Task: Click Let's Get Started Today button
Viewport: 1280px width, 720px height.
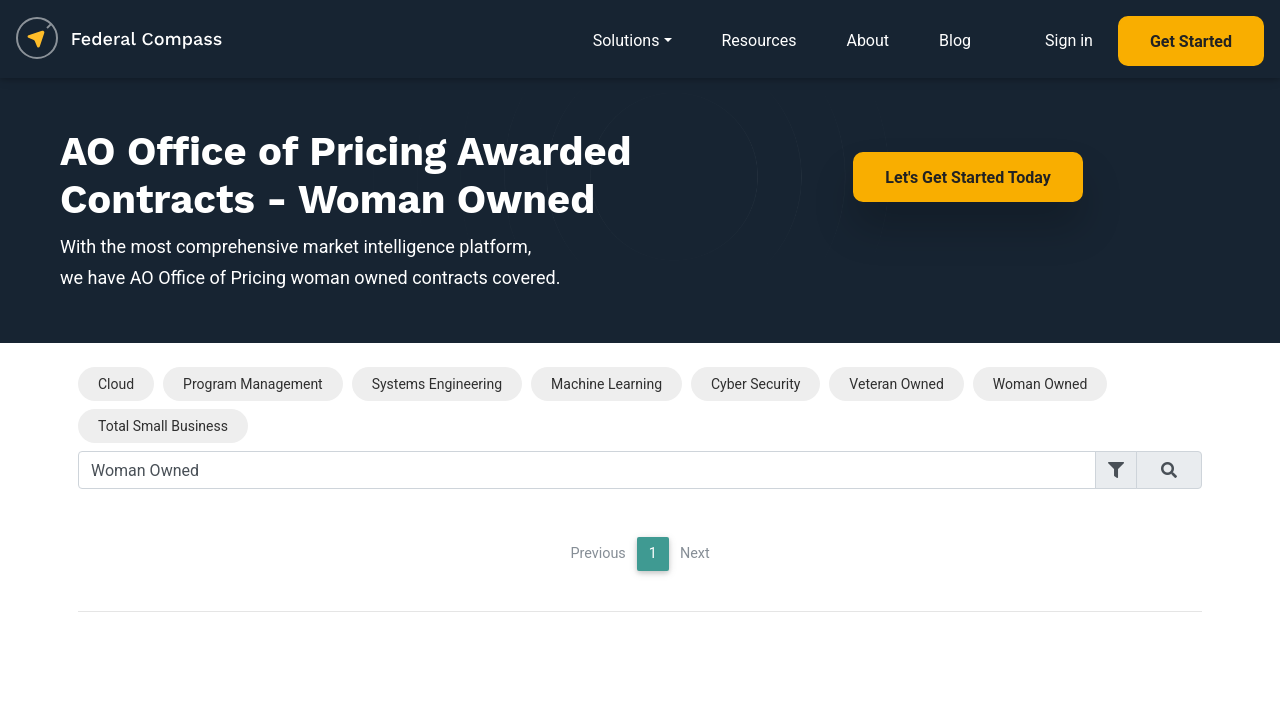Action: [967, 177]
